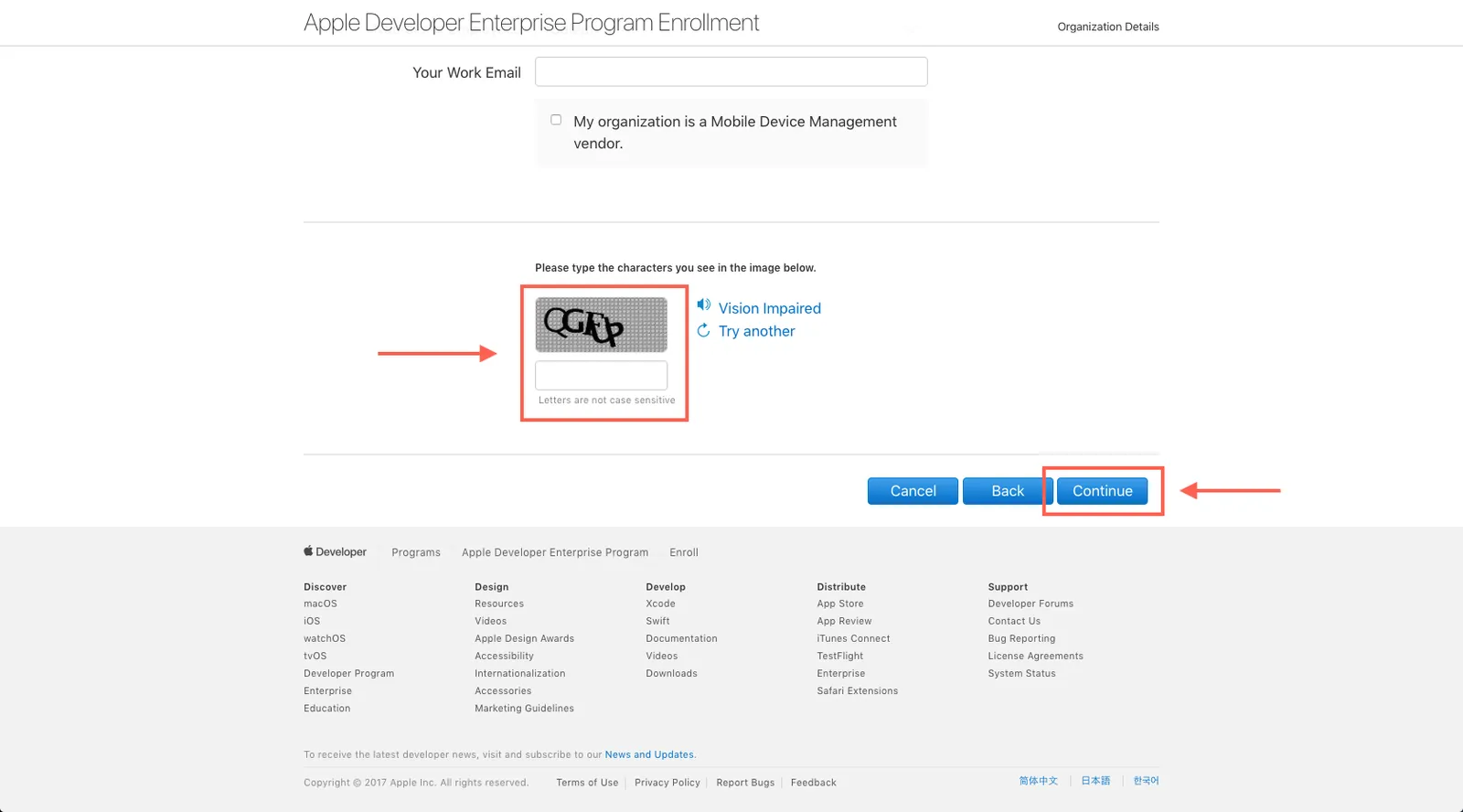Click the Try another refresh icon
The image size is (1463, 812).
coord(703,330)
